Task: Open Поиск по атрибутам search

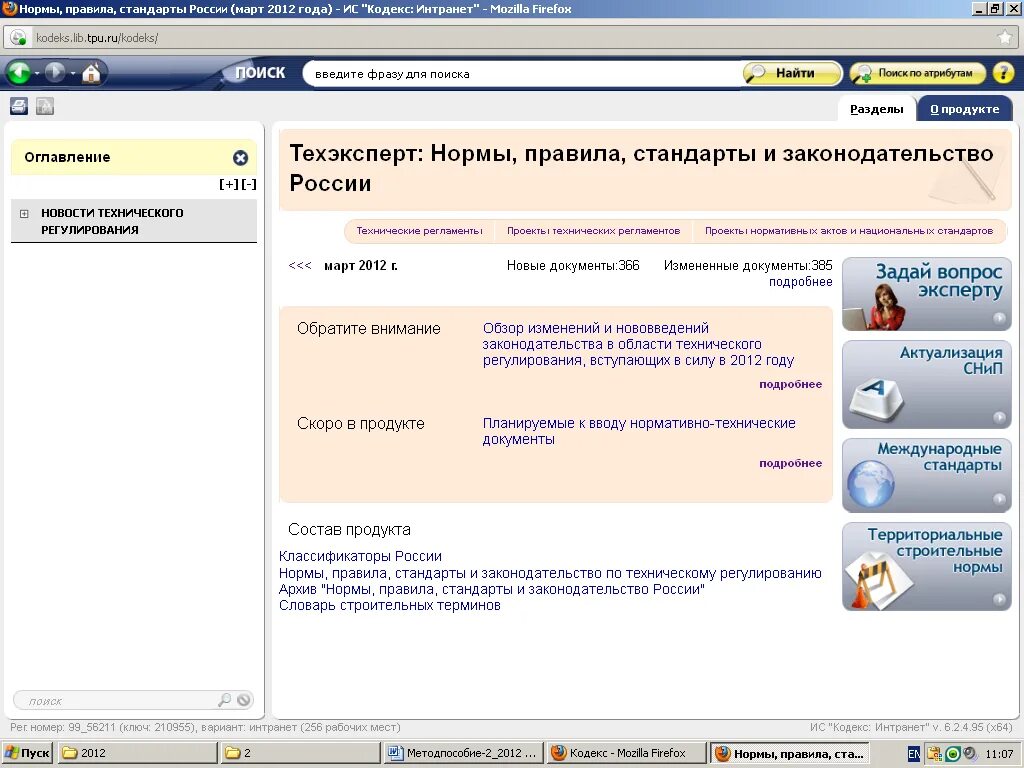Action: point(917,73)
